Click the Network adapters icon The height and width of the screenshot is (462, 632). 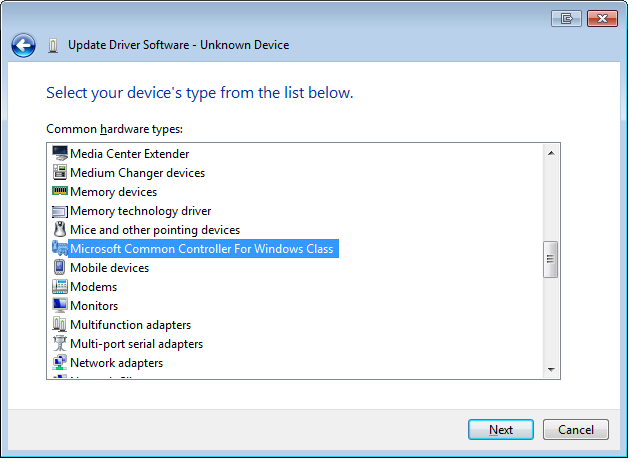coord(60,363)
